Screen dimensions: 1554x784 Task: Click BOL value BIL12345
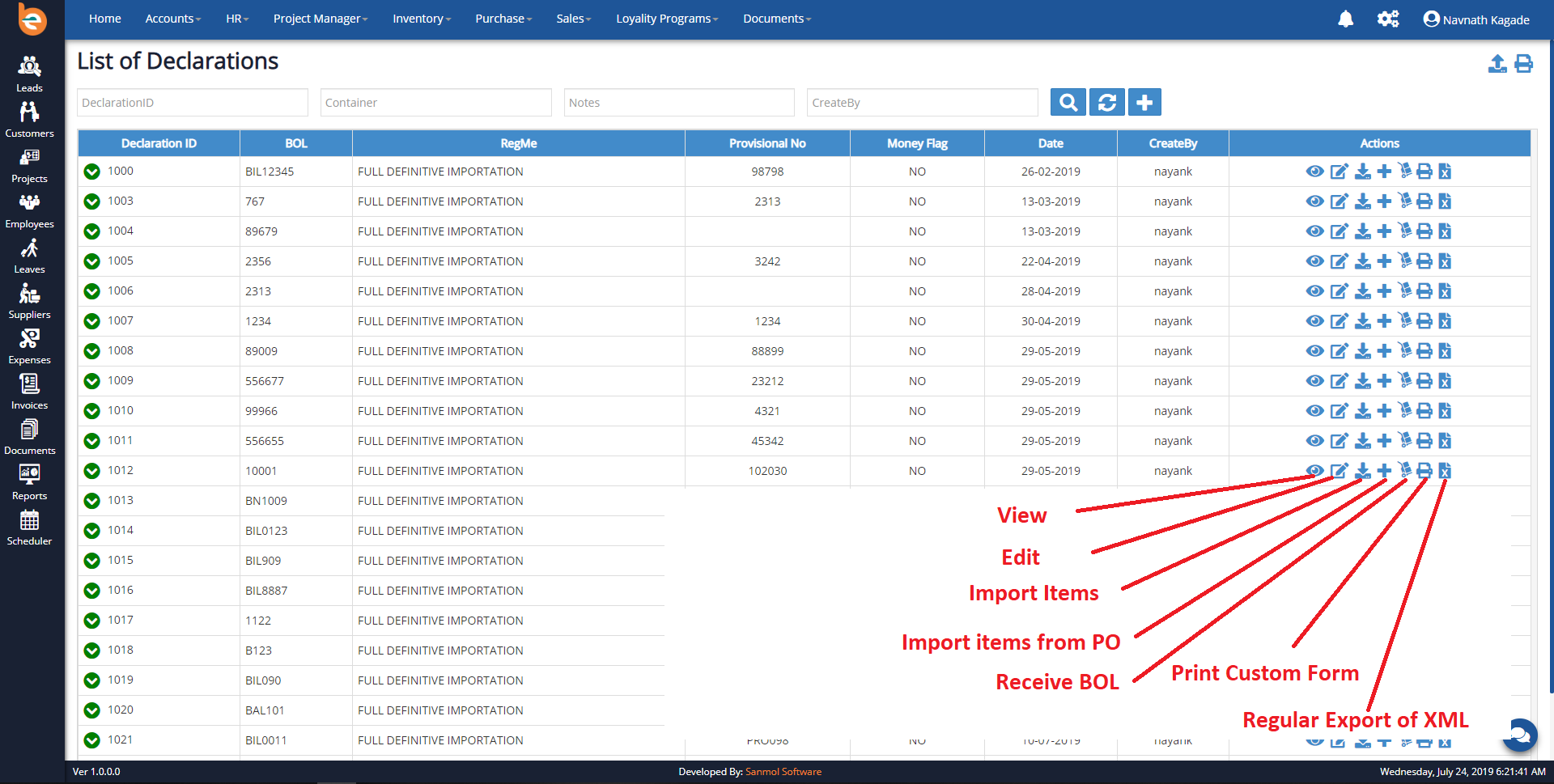(x=270, y=172)
